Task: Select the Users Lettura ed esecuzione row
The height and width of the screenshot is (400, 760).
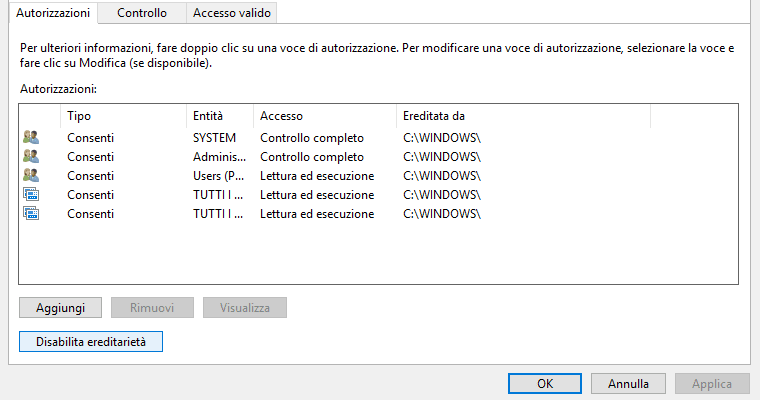Action: click(x=316, y=175)
